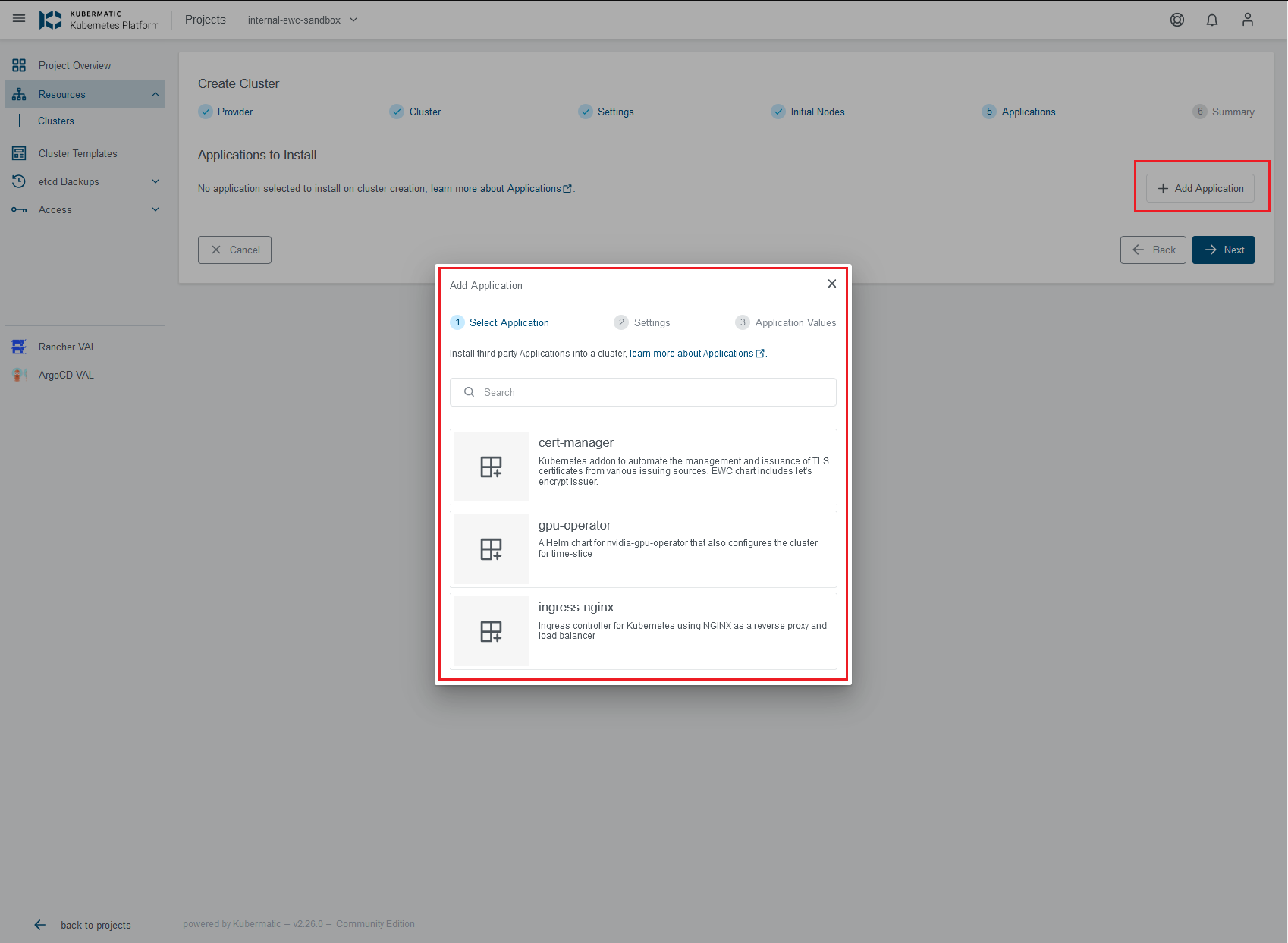Click the Cluster Templates label
The width and height of the screenshot is (1288, 943).
pyautogui.click(x=78, y=154)
